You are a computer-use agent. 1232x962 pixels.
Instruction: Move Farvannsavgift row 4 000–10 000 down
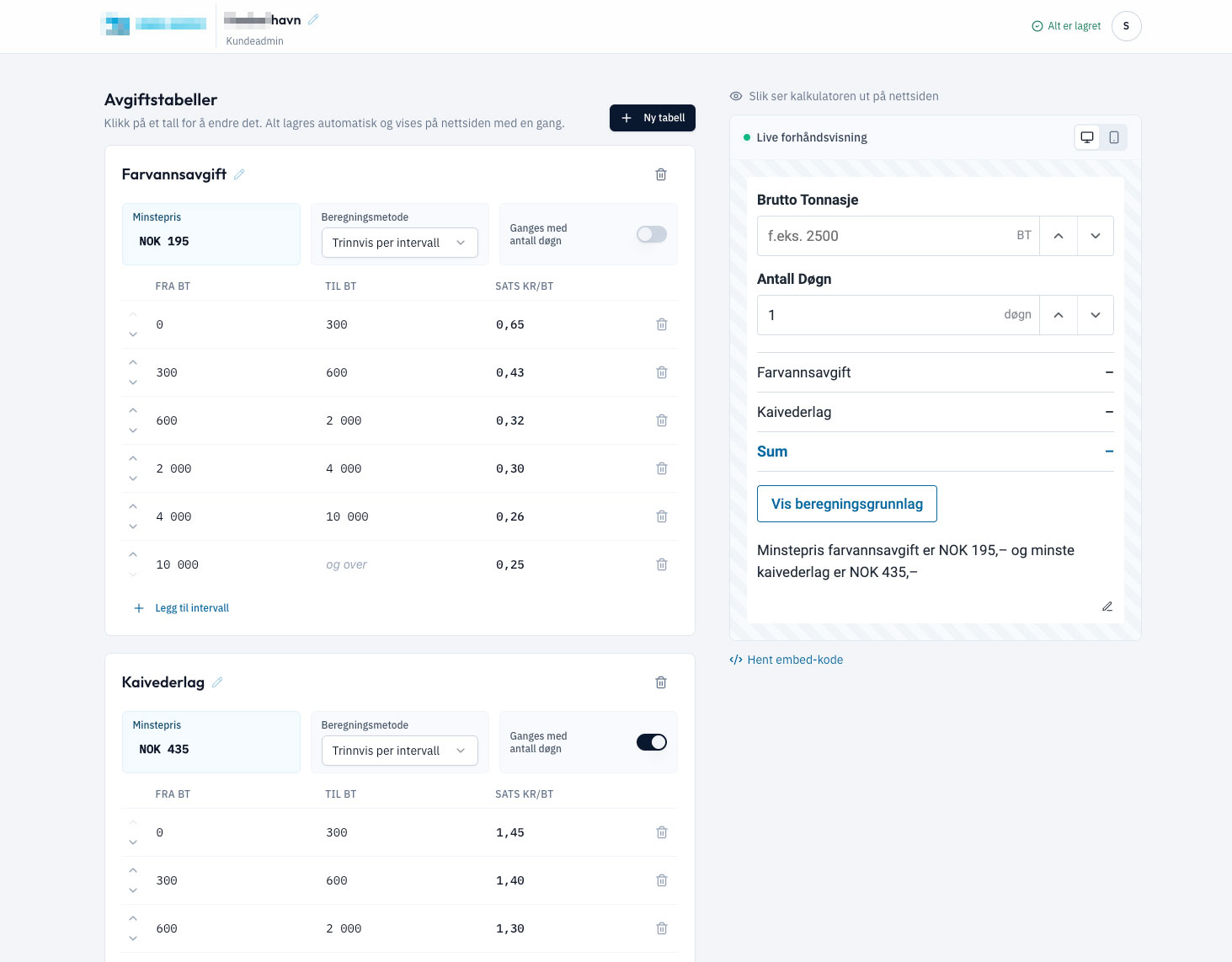coord(133,526)
